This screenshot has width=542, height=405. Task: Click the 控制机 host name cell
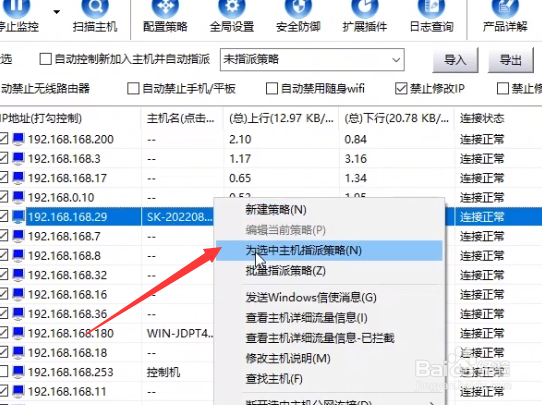(x=163, y=372)
